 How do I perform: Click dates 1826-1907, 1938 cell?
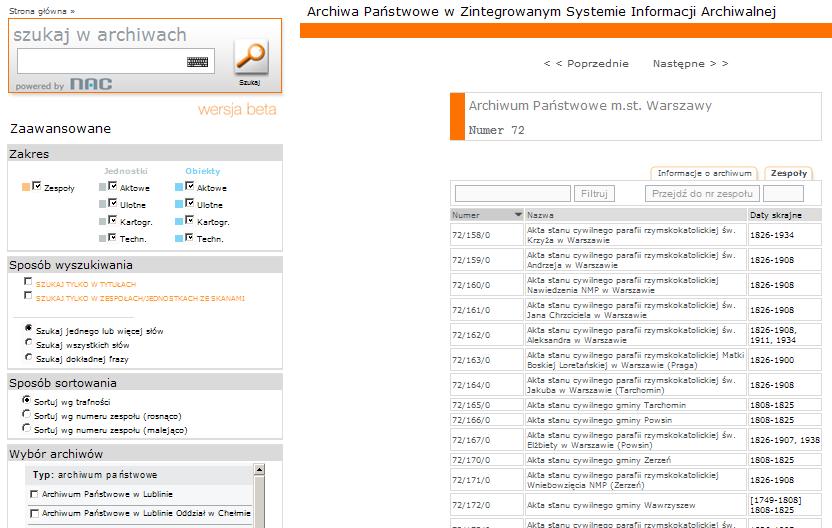click(784, 440)
